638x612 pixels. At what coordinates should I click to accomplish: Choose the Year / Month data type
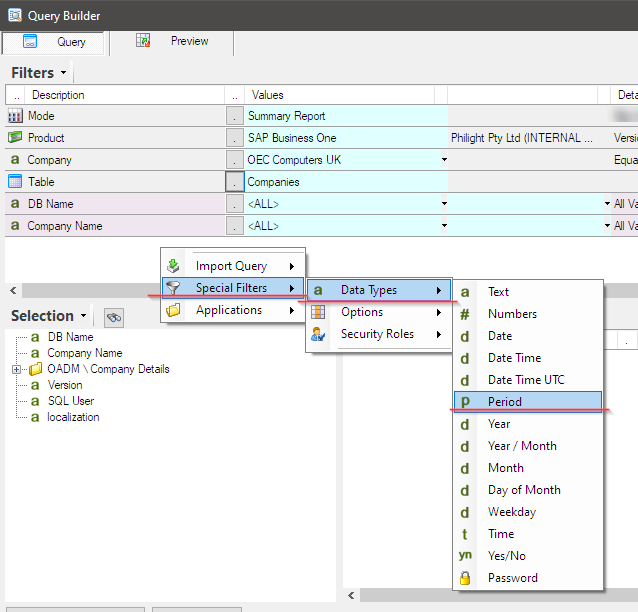coord(528,446)
